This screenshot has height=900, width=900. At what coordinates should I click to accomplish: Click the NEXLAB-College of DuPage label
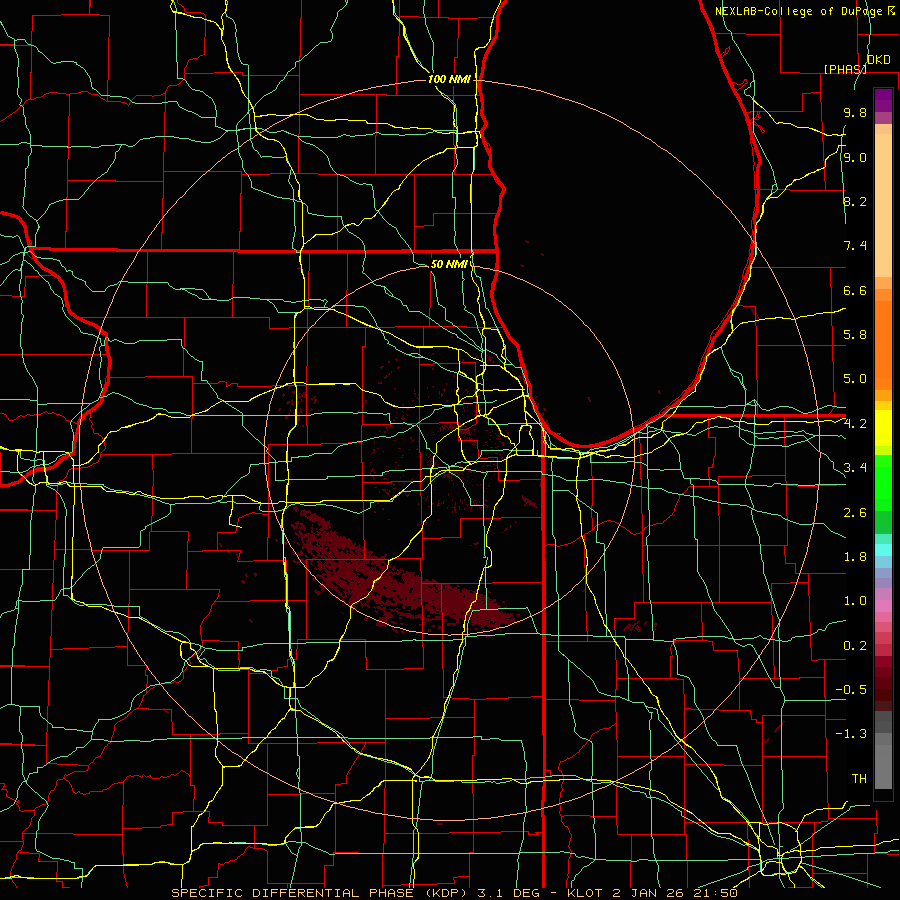pos(800,11)
